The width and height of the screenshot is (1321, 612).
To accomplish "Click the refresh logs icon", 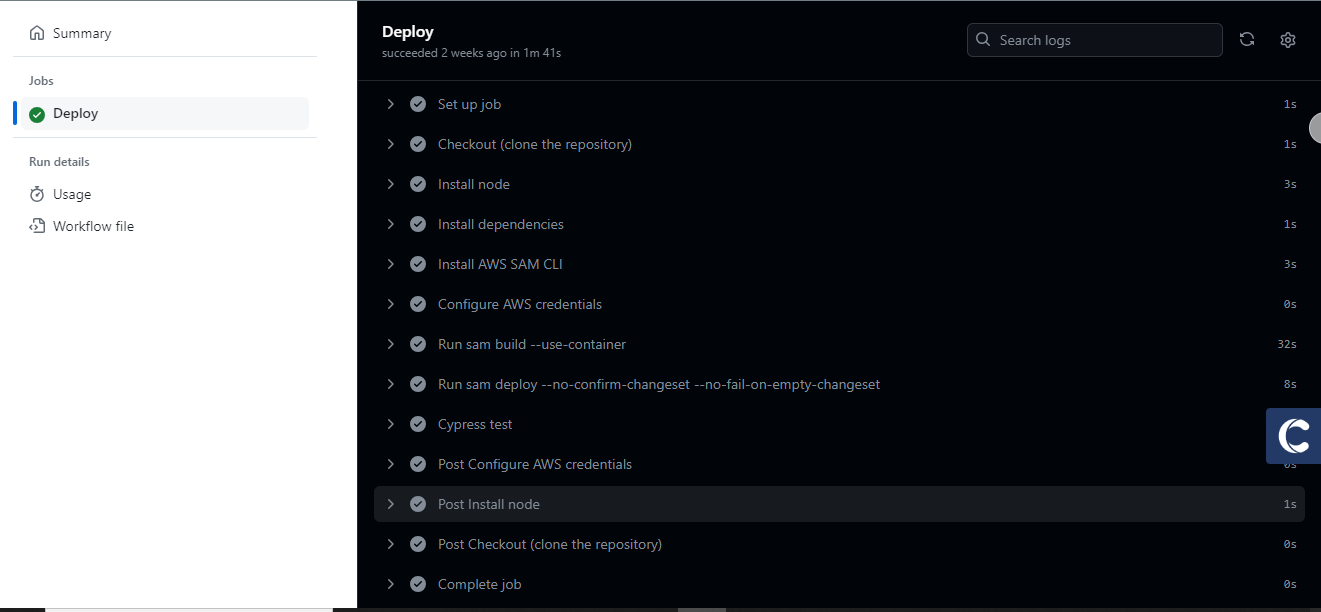I will [1247, 40].
